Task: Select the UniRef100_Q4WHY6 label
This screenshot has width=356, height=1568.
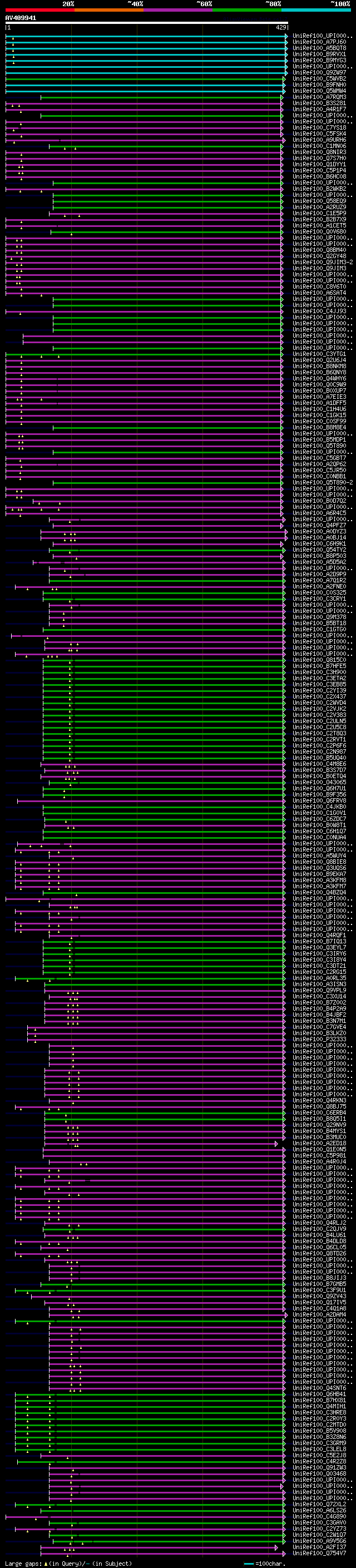Action: coord(319,379)
